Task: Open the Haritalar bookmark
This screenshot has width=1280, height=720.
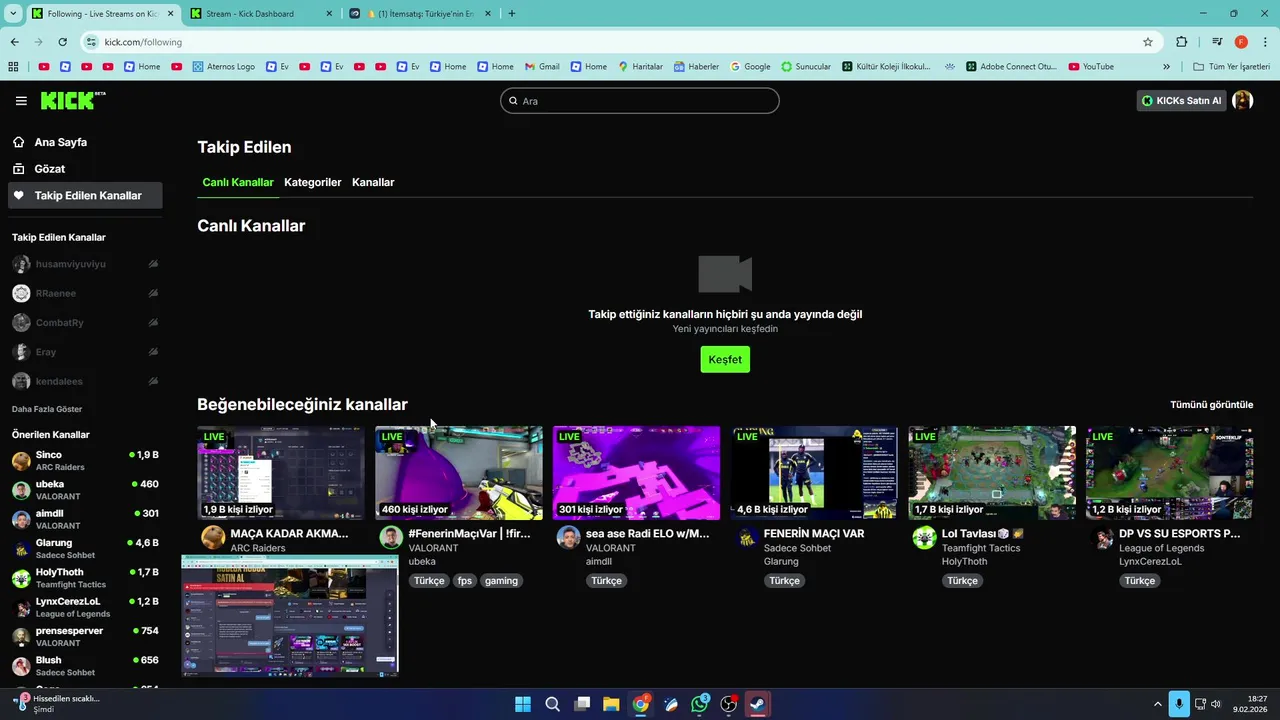Action: coord(640,66)
